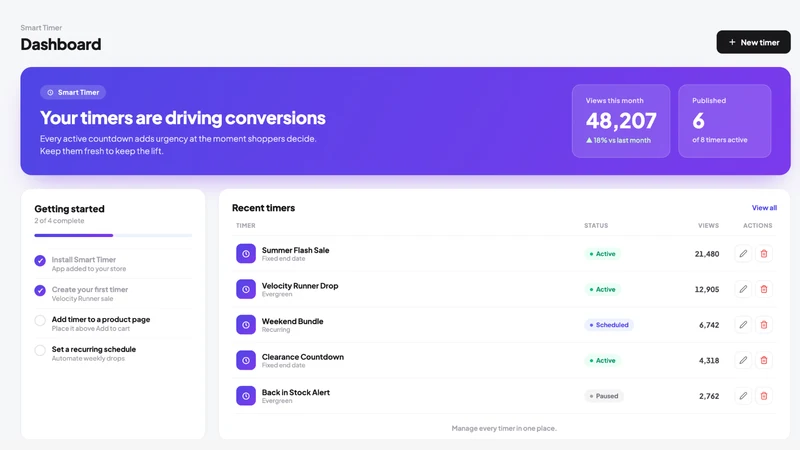Edit the Velocity Runner Drop timer

[743, 289]
